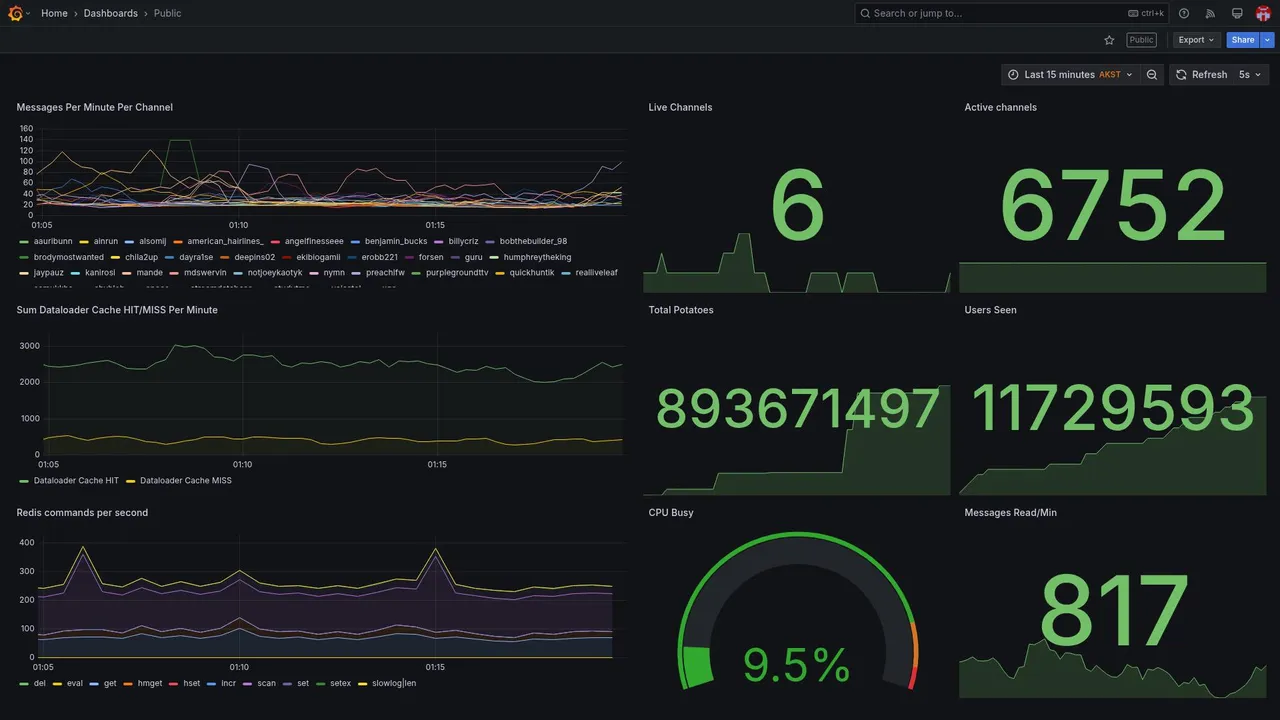Click kanirosi in channel legend
The width and height of the screenshot is (1280, 720).
click(100, 273)
